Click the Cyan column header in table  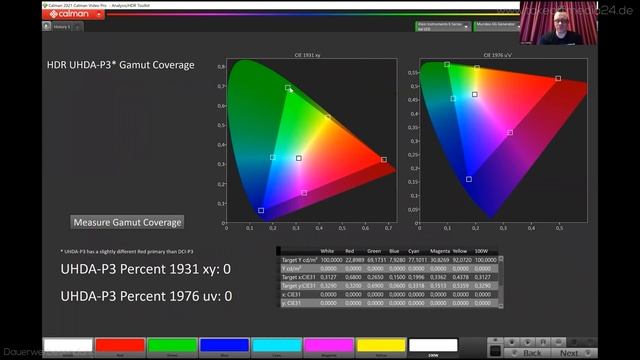(413, 251)
